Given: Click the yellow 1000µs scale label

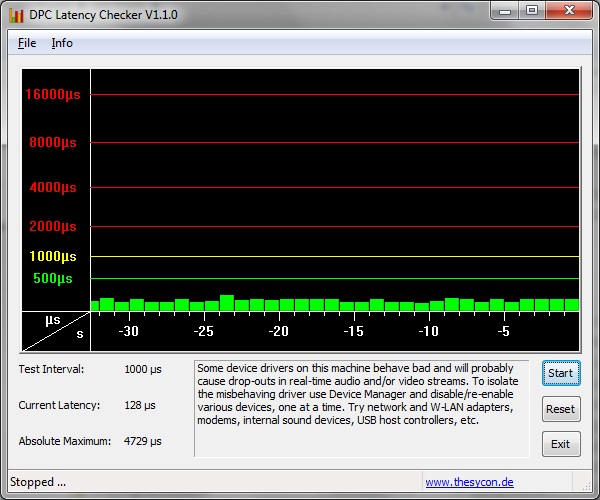Looking at the screenshot, I should coord(53,256).
